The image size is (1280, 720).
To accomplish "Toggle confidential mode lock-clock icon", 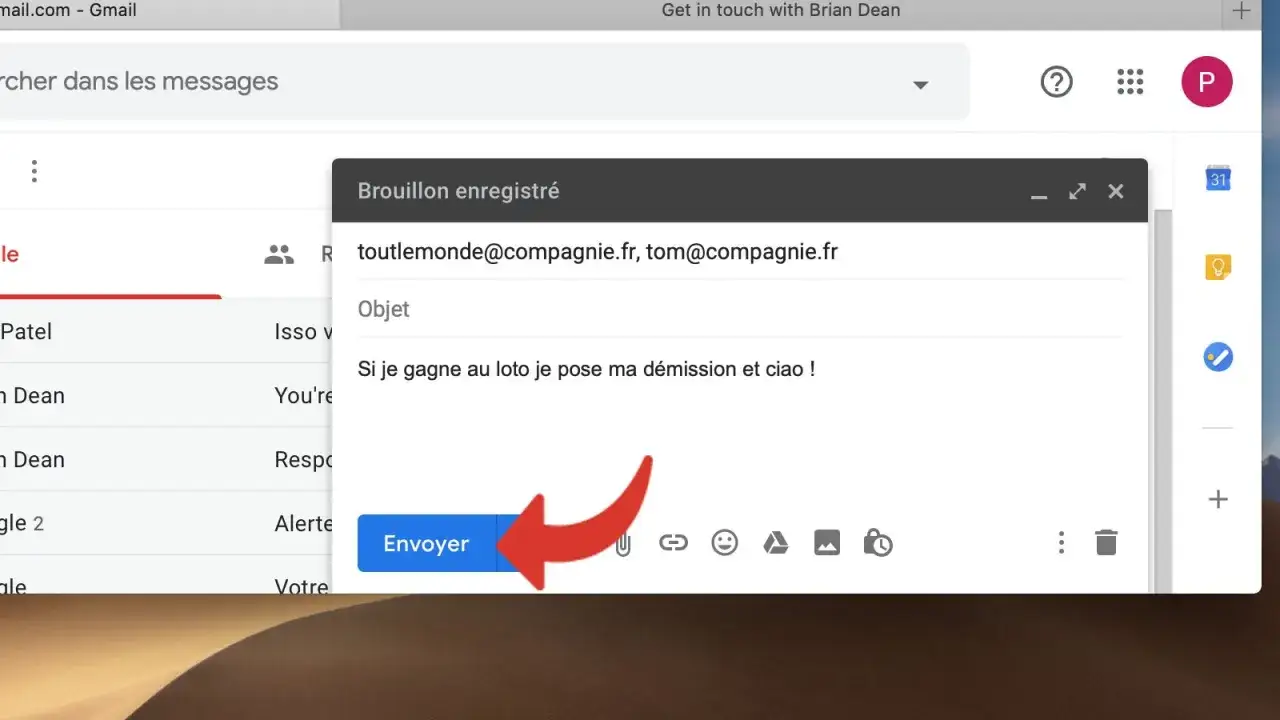I will [x=878, y=543].
